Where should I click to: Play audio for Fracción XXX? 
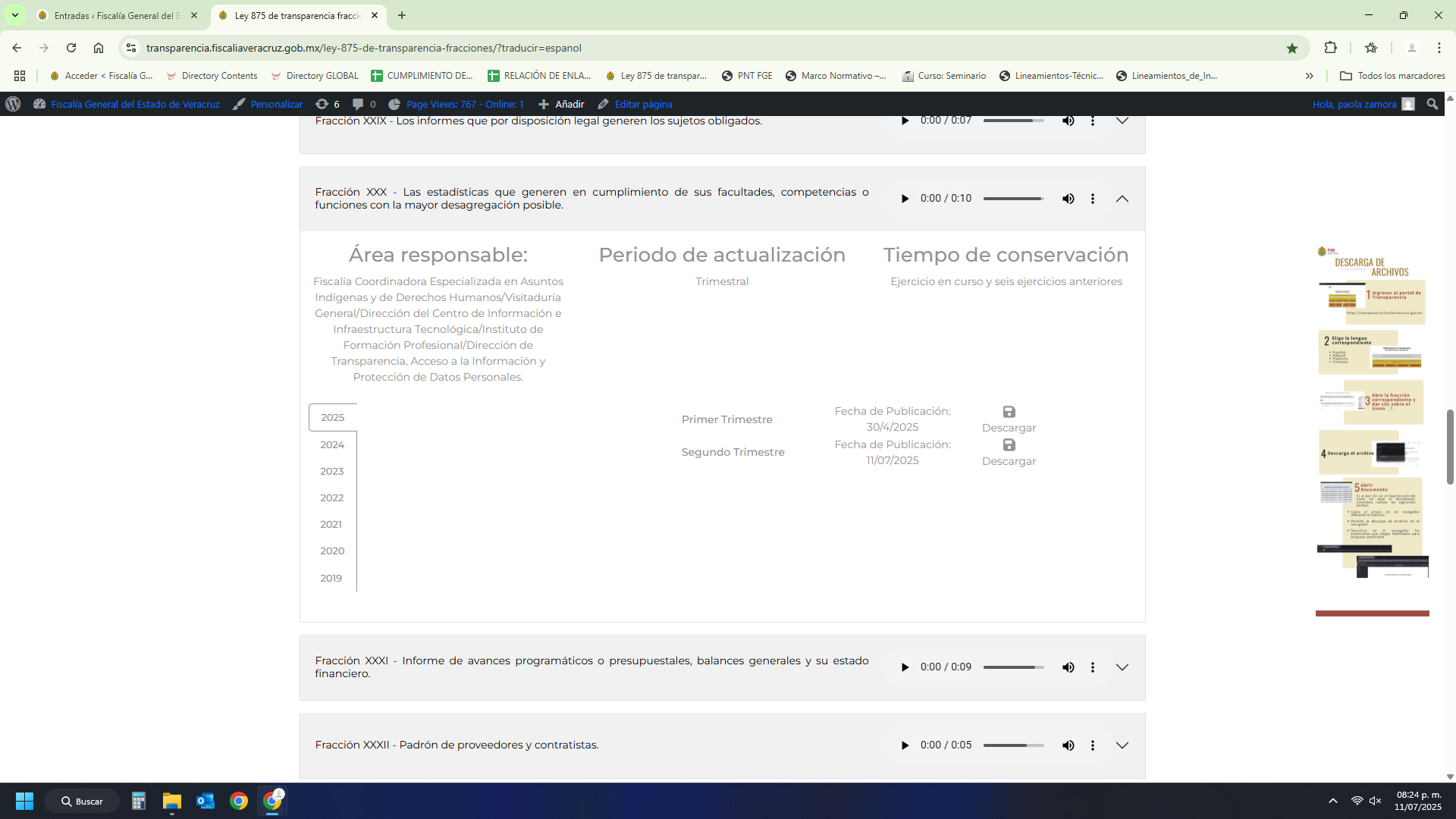click(x=905, y=199)
